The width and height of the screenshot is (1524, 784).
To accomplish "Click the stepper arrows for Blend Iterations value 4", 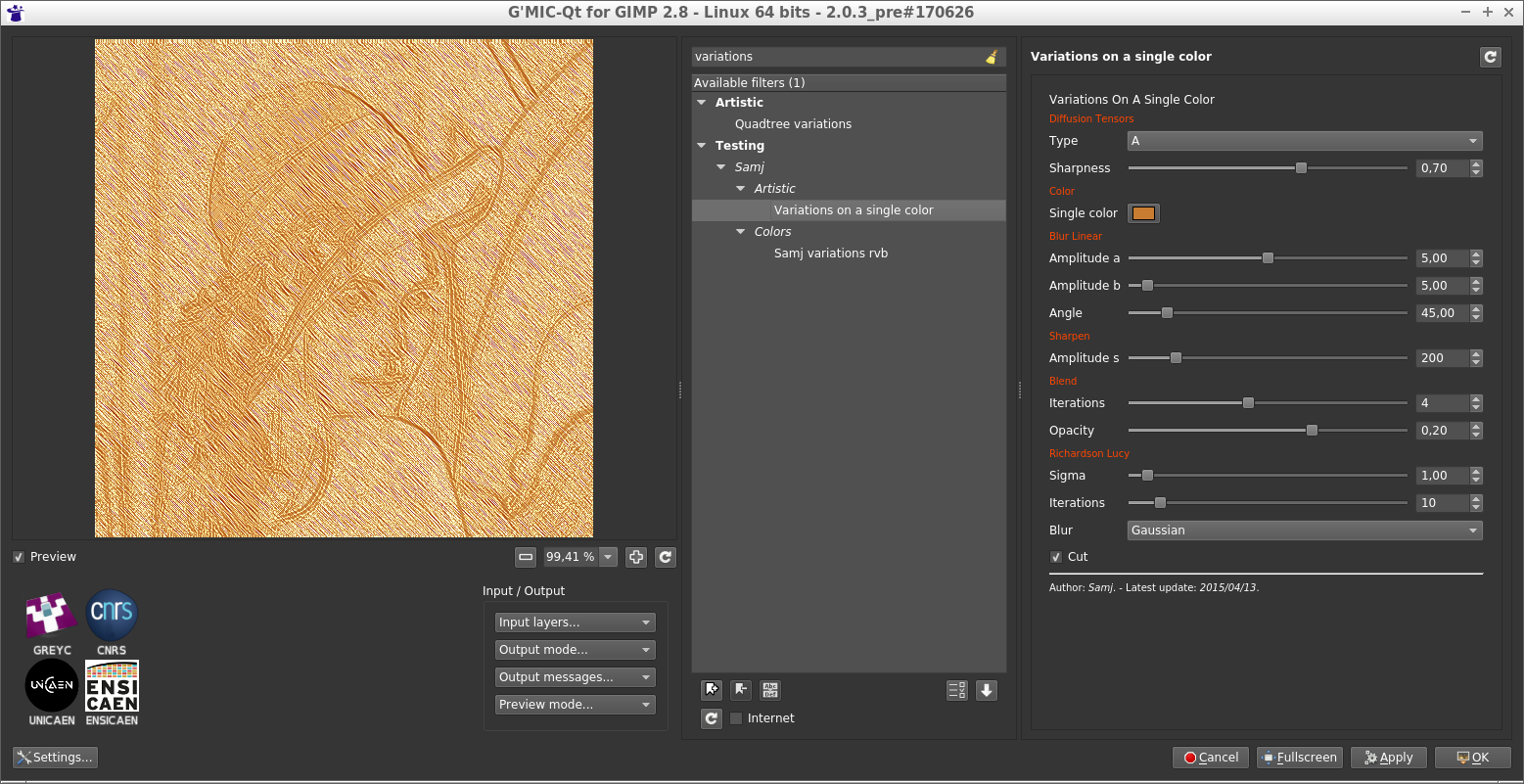I will [1476, 403].
